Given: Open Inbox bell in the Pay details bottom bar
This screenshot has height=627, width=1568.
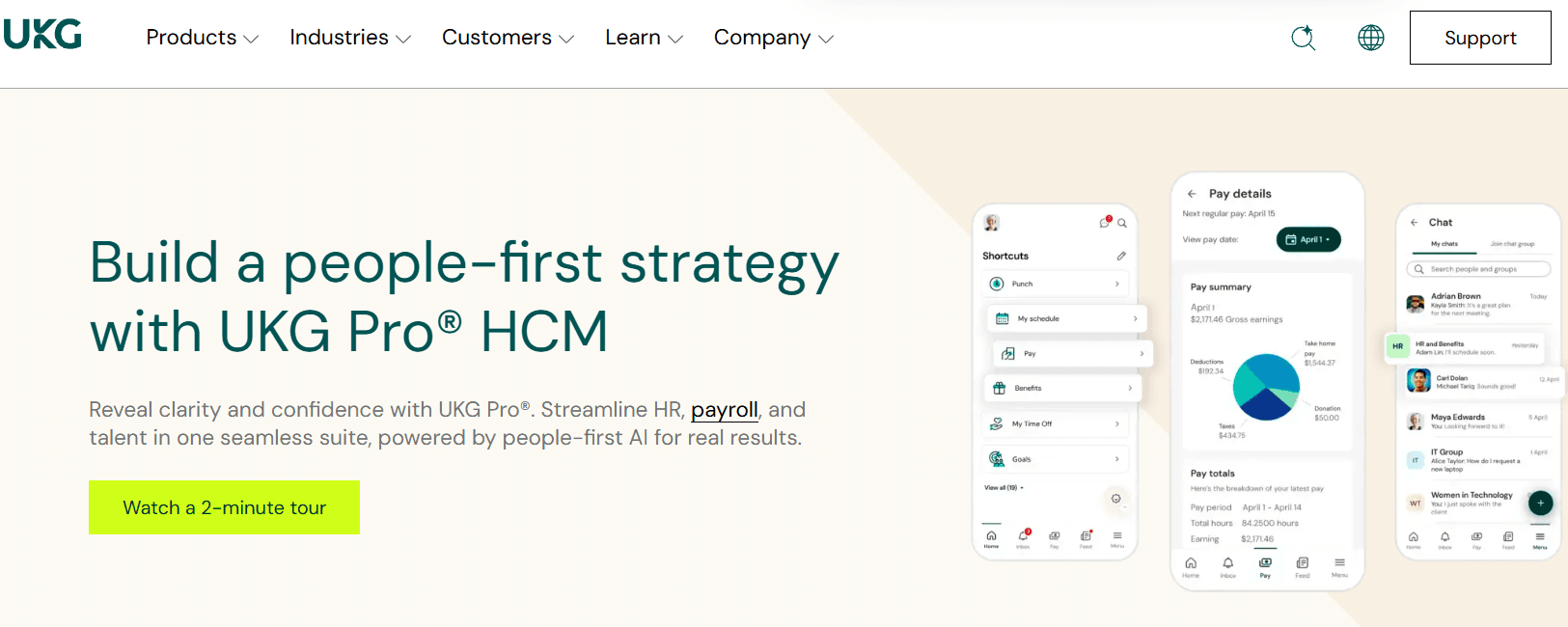Looking at the screenshot, I should pos(1227,567).
